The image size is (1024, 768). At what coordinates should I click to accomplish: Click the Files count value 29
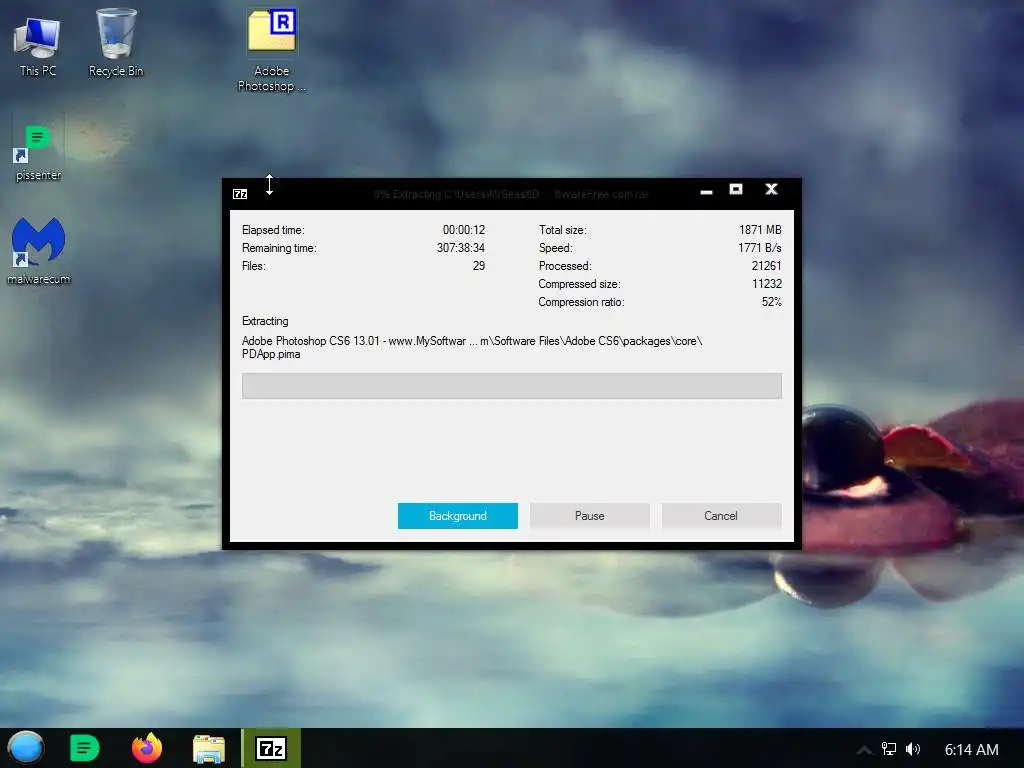[479, 266]
